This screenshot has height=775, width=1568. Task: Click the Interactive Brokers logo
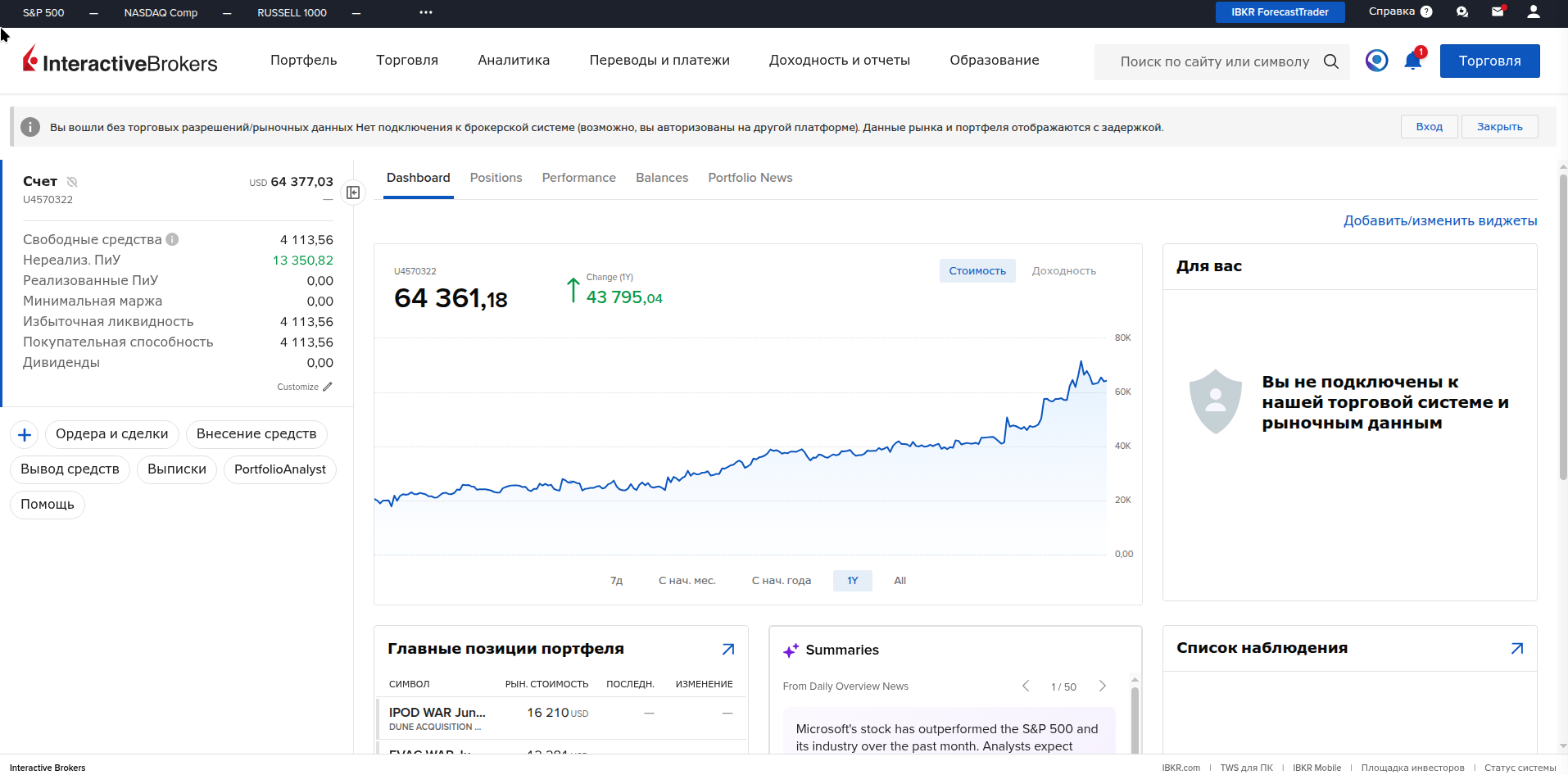pos(120,60)
